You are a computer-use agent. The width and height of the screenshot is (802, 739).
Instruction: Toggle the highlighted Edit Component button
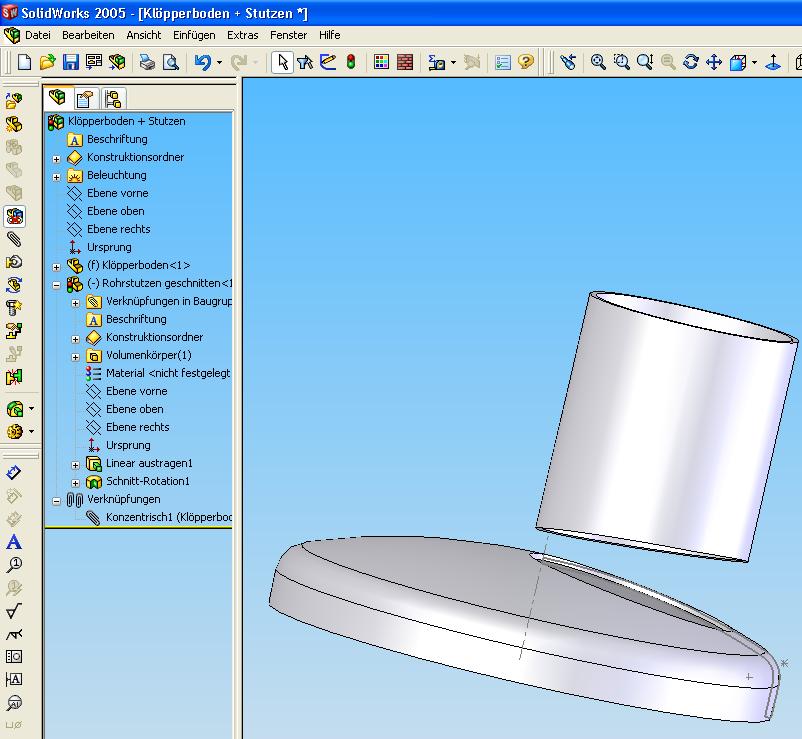[x=14, y=216]
